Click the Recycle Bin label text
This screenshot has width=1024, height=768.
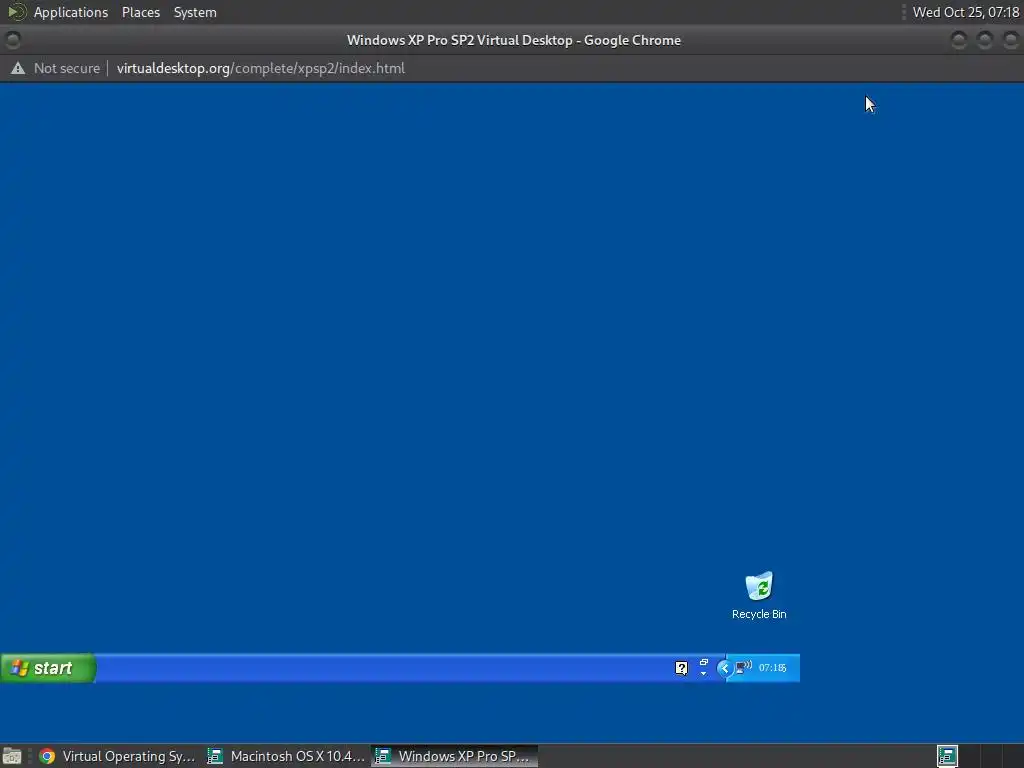coord(759,614)
